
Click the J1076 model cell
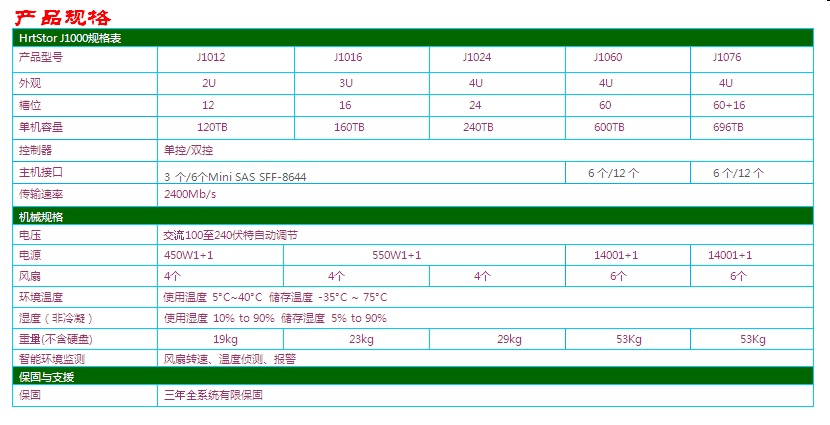coord(727,59)
